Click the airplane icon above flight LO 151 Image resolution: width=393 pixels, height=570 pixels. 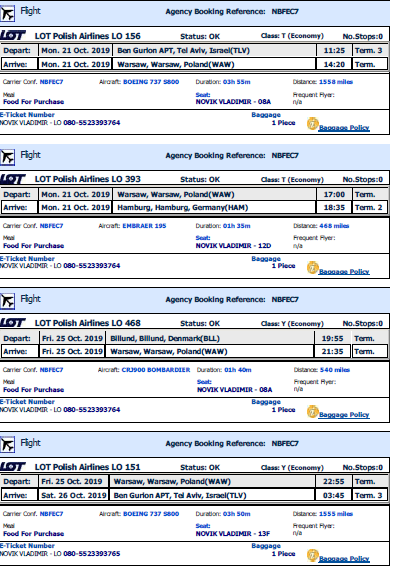pos(7,445)
